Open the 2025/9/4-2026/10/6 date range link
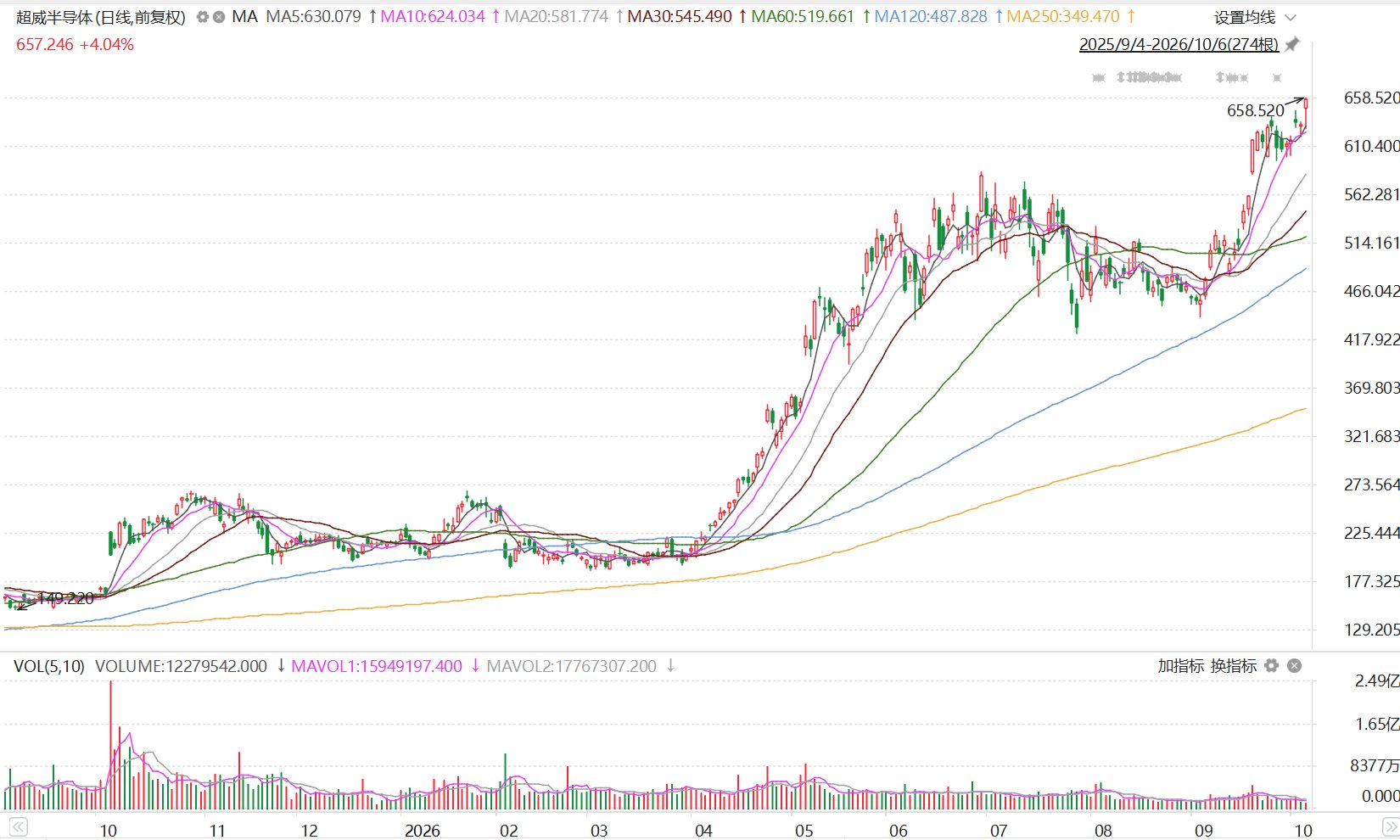Image resolution: width=1400 pixels, height=840 pixels. click(1179, 45)
